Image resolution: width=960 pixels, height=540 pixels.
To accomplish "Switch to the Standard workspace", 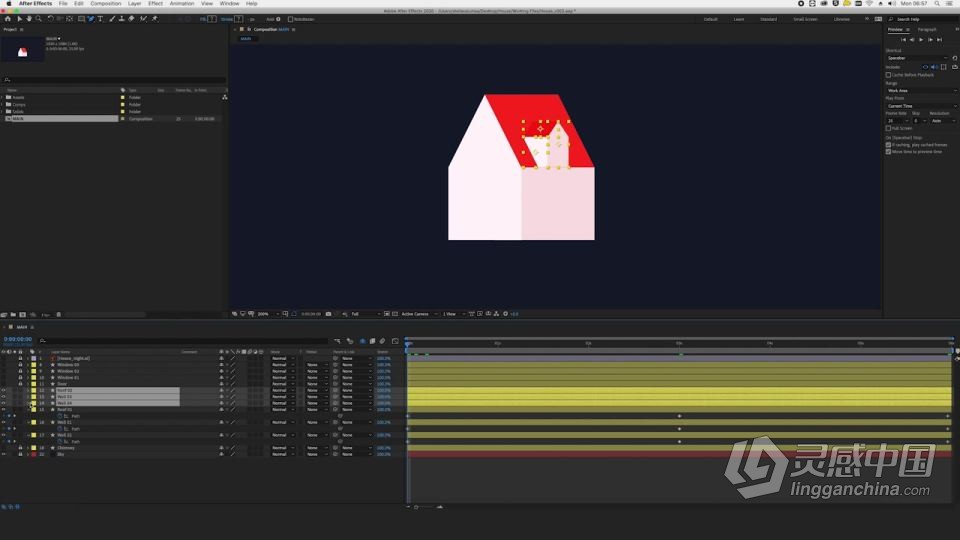I will 768,19.
